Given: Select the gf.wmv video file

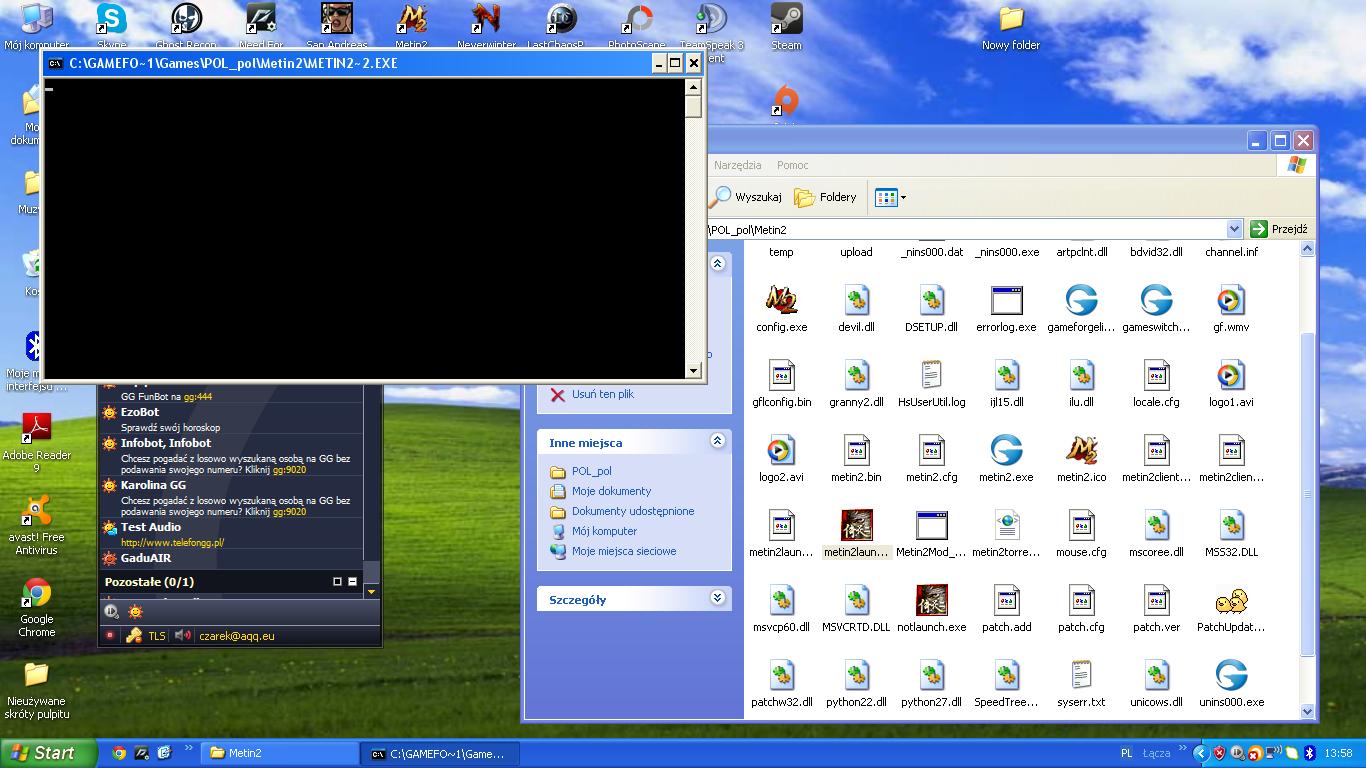Looking at the screenshot, I should [x=1231, y=308].
